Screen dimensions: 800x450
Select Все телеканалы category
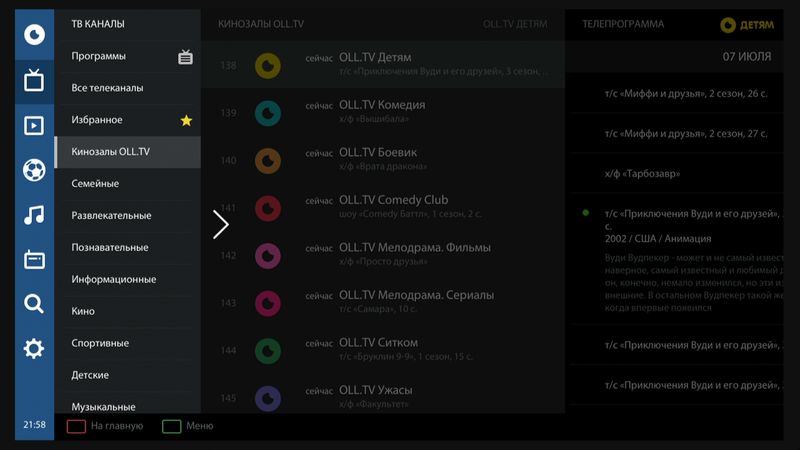click(107, 88)
